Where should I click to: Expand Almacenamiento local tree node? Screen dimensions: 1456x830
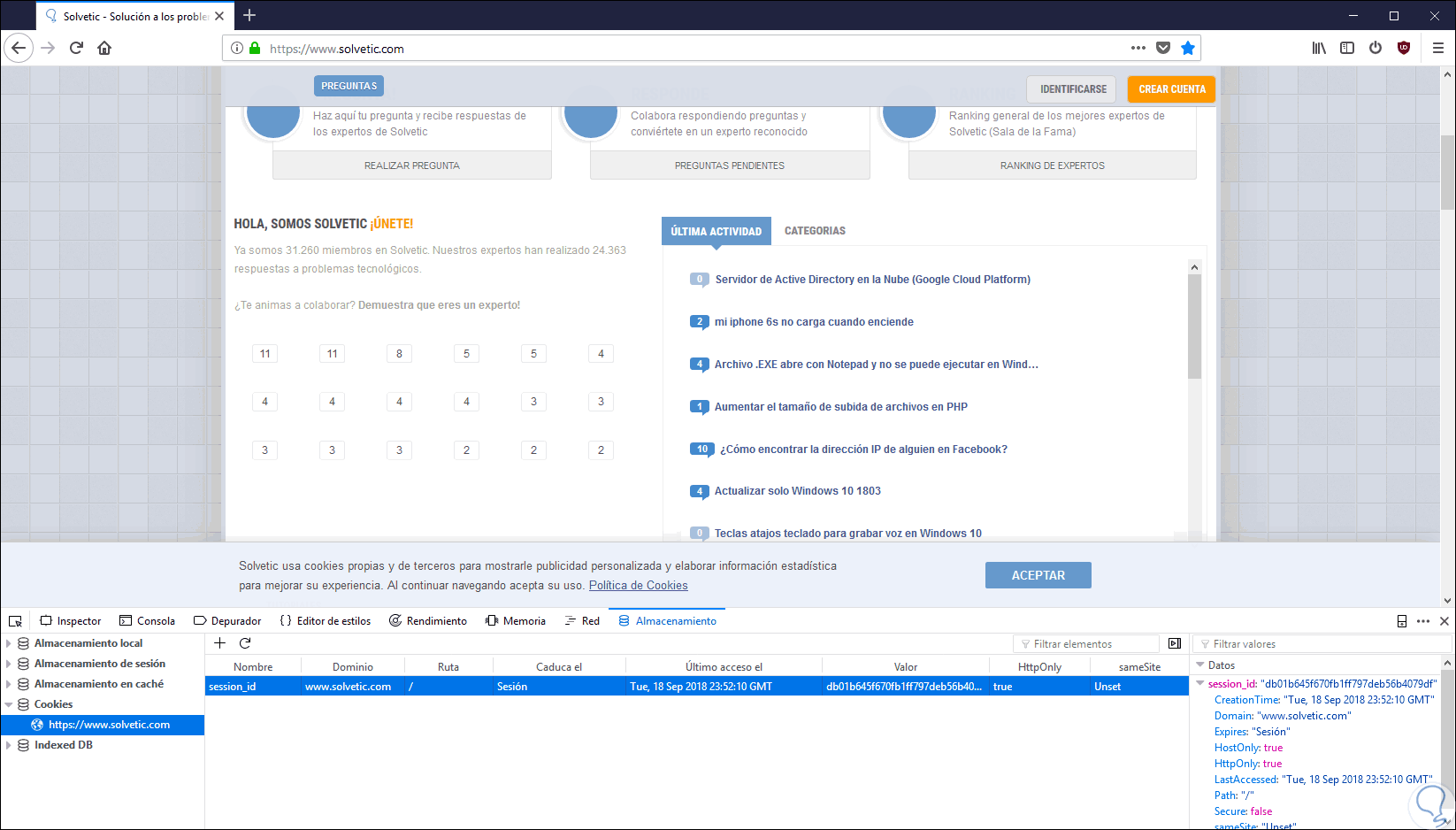click(9, 643)
